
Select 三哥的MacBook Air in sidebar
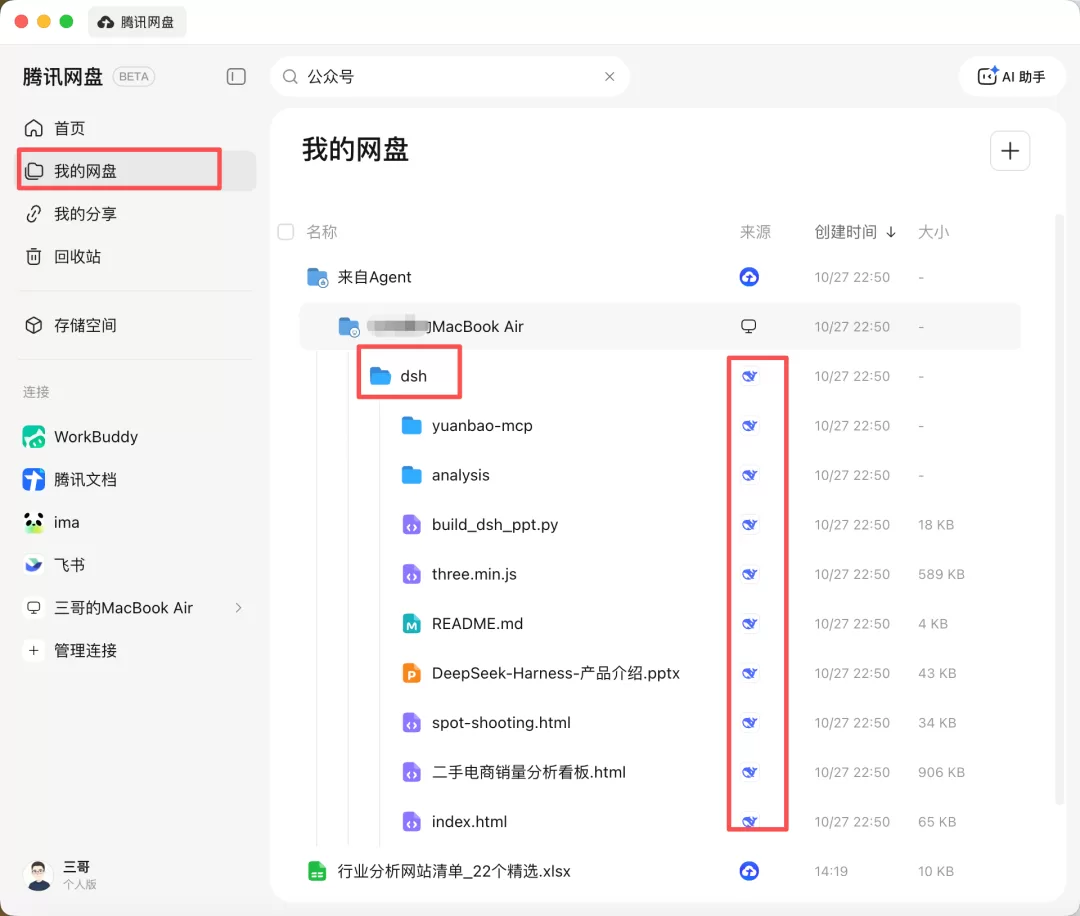(x=123, y=607)
